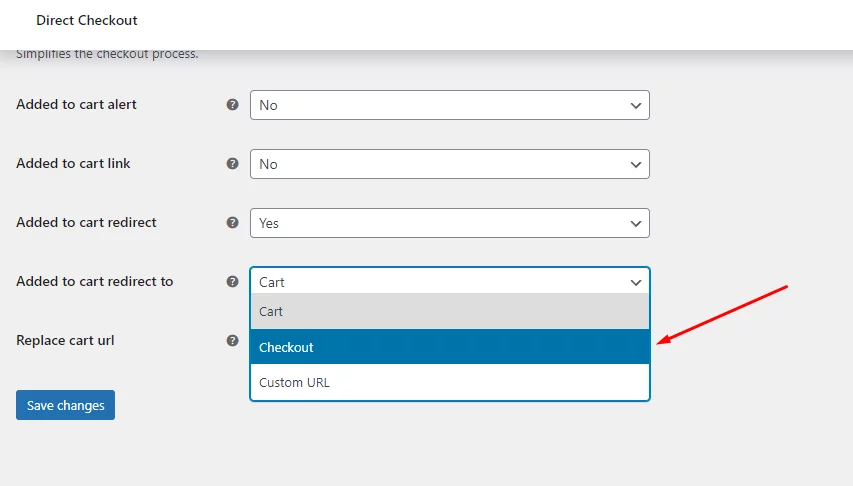853x486 pixels.
Task: Click help icon beside Added to cart link
Action: click(233, 163)
